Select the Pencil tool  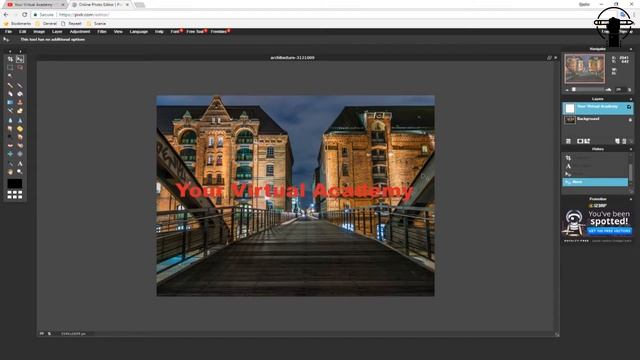click(x=10, y=85)
